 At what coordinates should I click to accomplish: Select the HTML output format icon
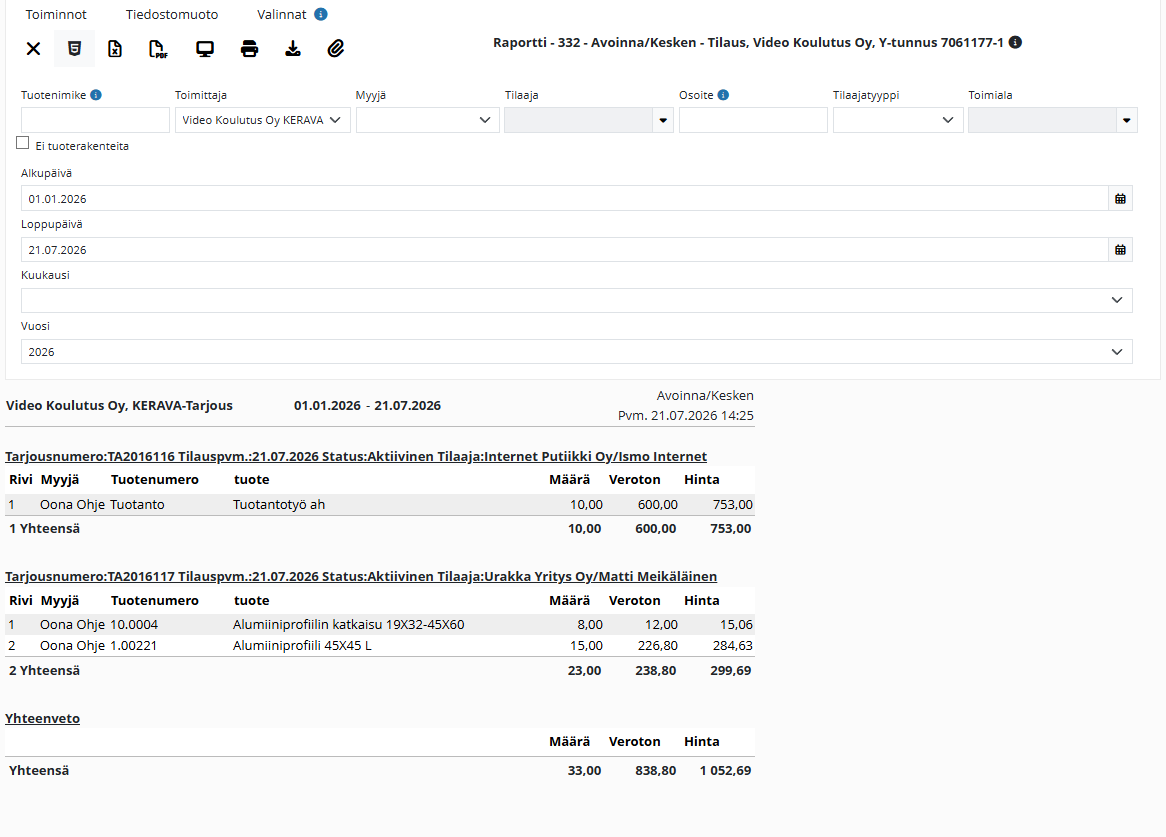[x=74, y=49]
